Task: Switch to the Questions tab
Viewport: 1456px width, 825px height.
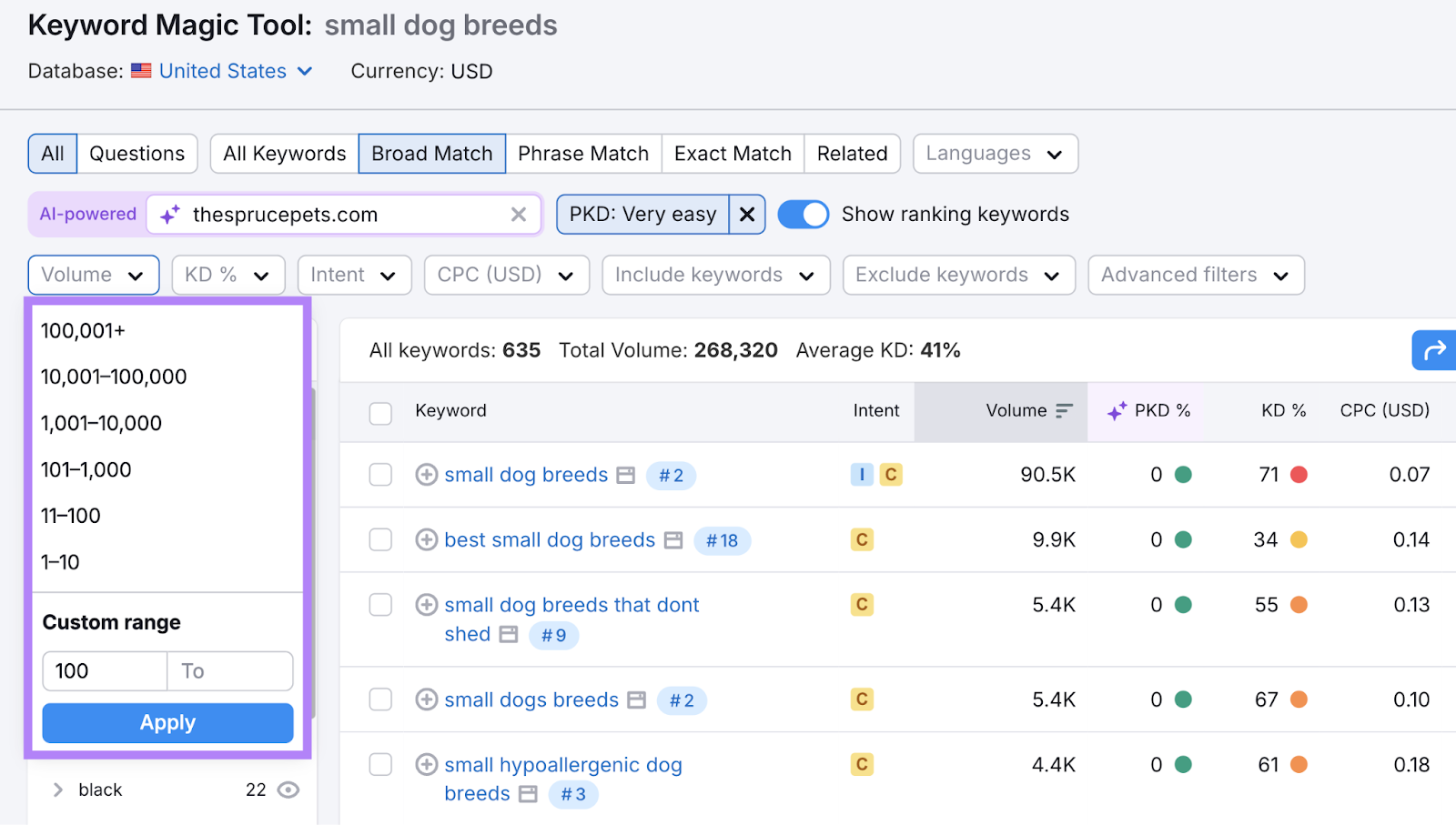Action: click(x=136, y=154)
